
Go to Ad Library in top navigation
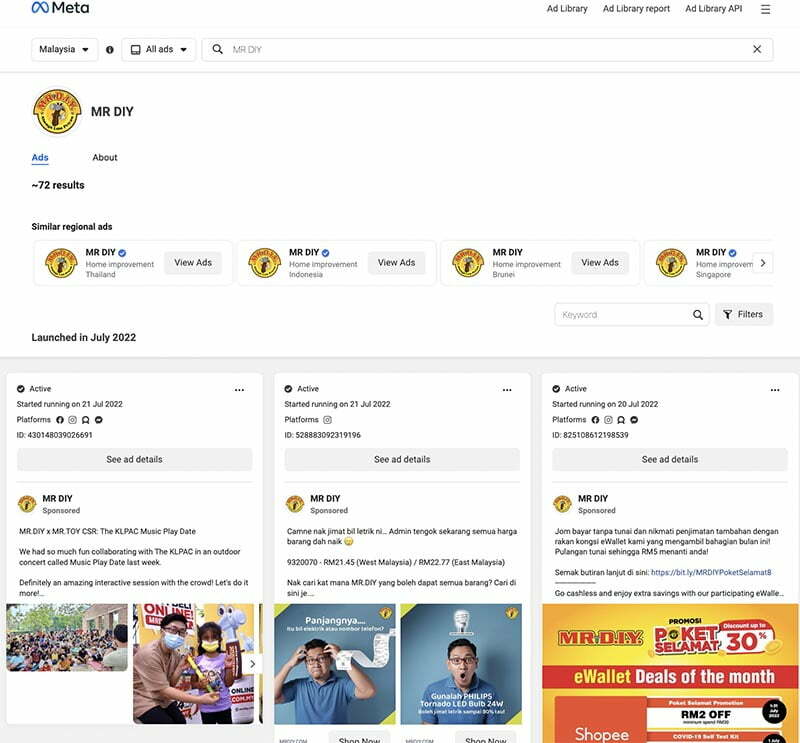point(567,9)
